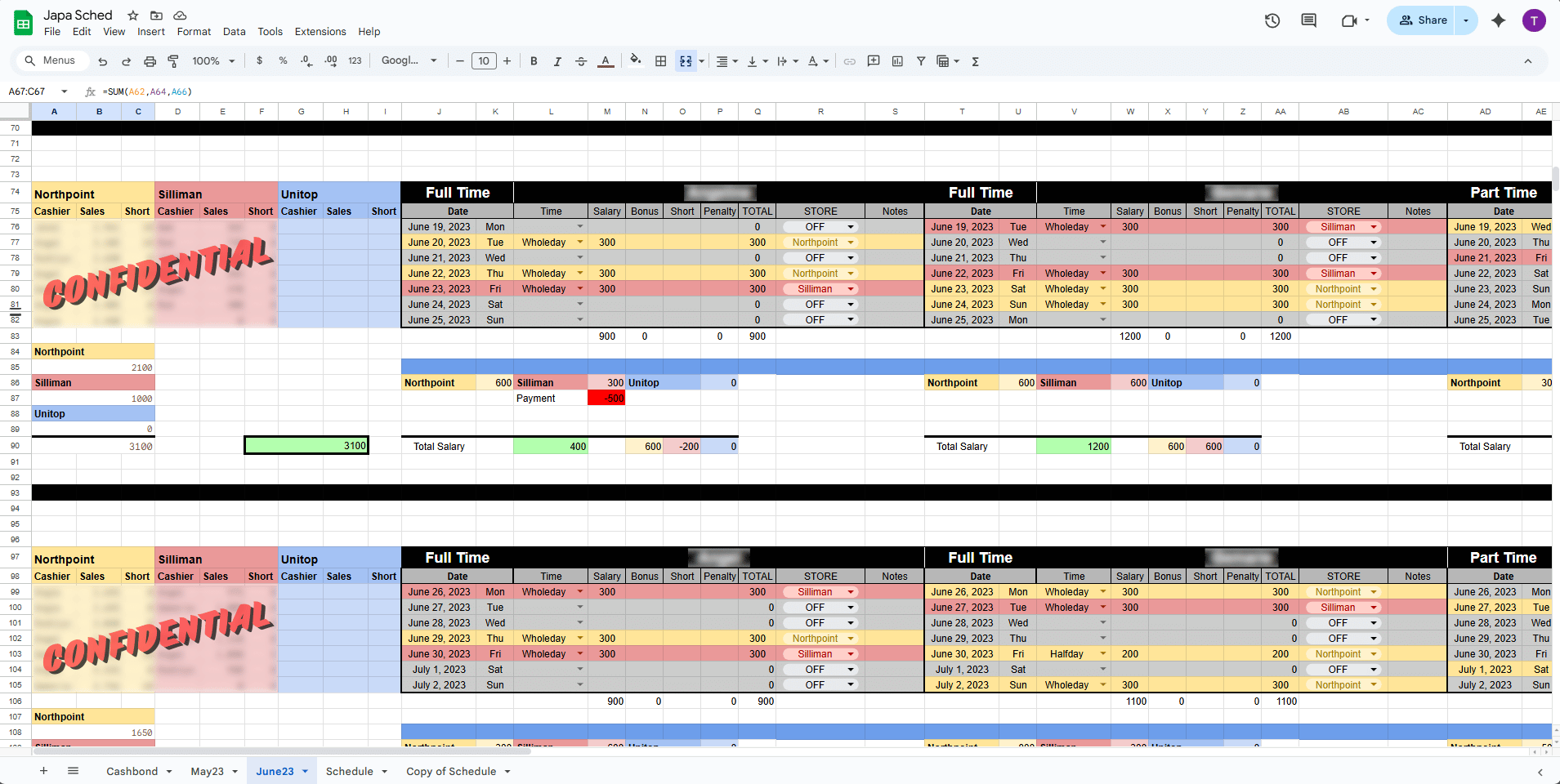
Task: Click the formula bar text
Action: tap(148, 92)
